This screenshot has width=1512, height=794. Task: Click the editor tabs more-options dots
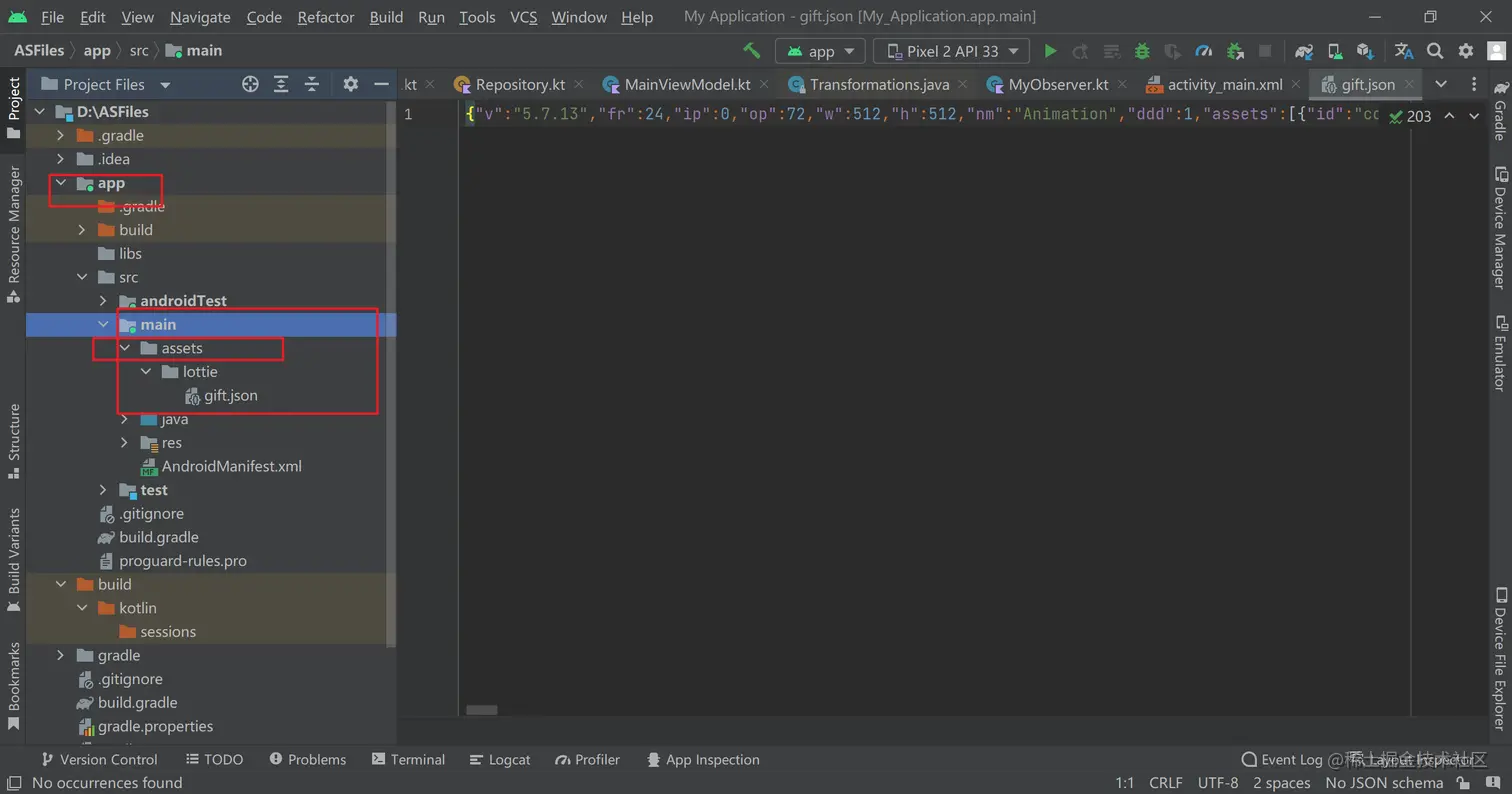[x=1474, y=84]
